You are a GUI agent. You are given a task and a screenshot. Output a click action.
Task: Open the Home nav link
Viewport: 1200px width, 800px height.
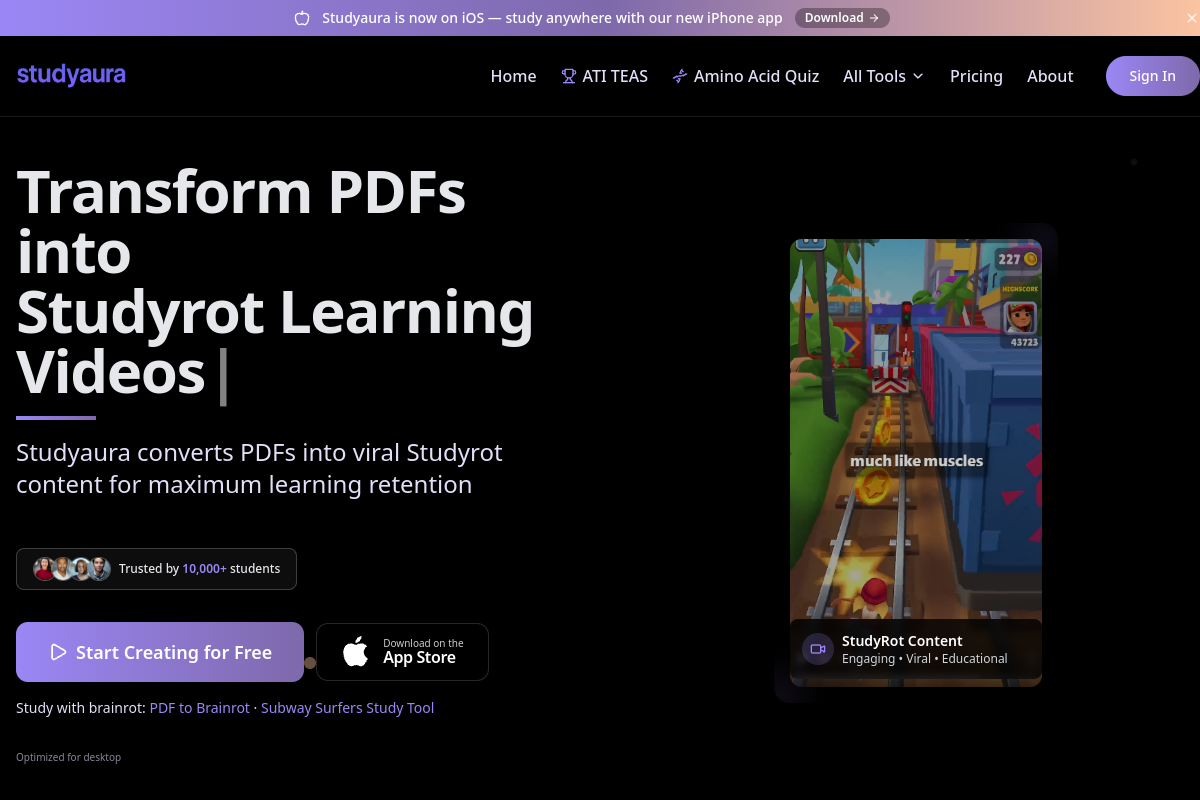[x=513, y=76]
